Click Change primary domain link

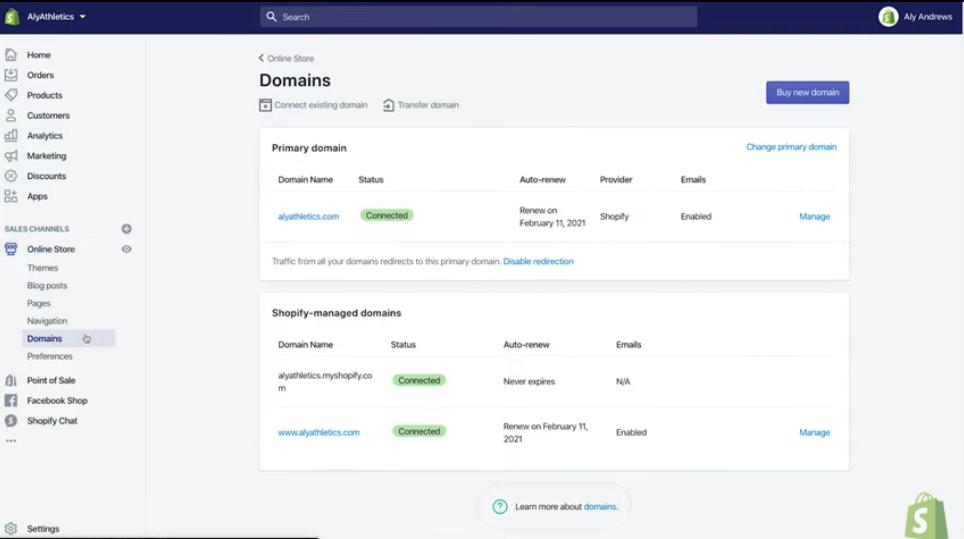(791, 147)
